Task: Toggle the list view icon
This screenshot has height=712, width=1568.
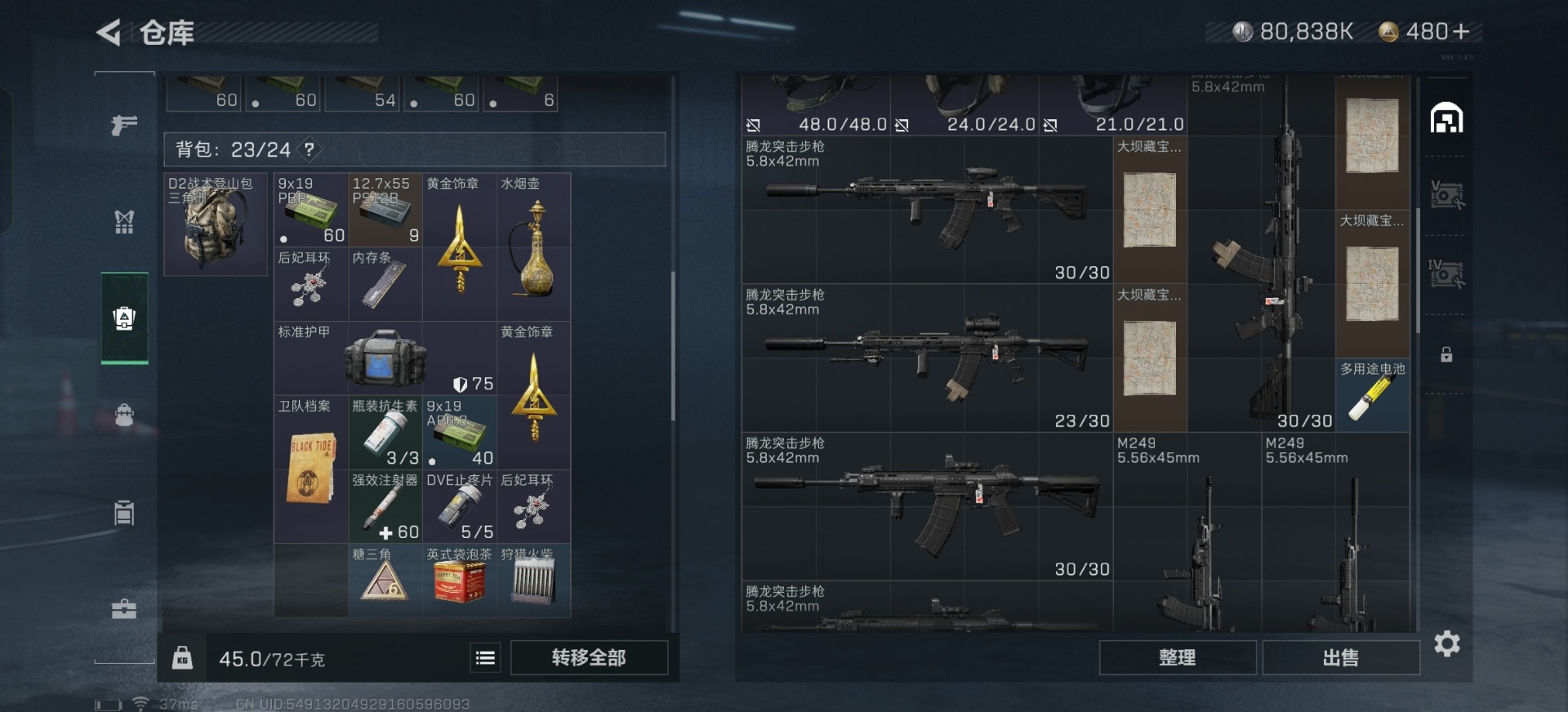Action: point(485,657)
